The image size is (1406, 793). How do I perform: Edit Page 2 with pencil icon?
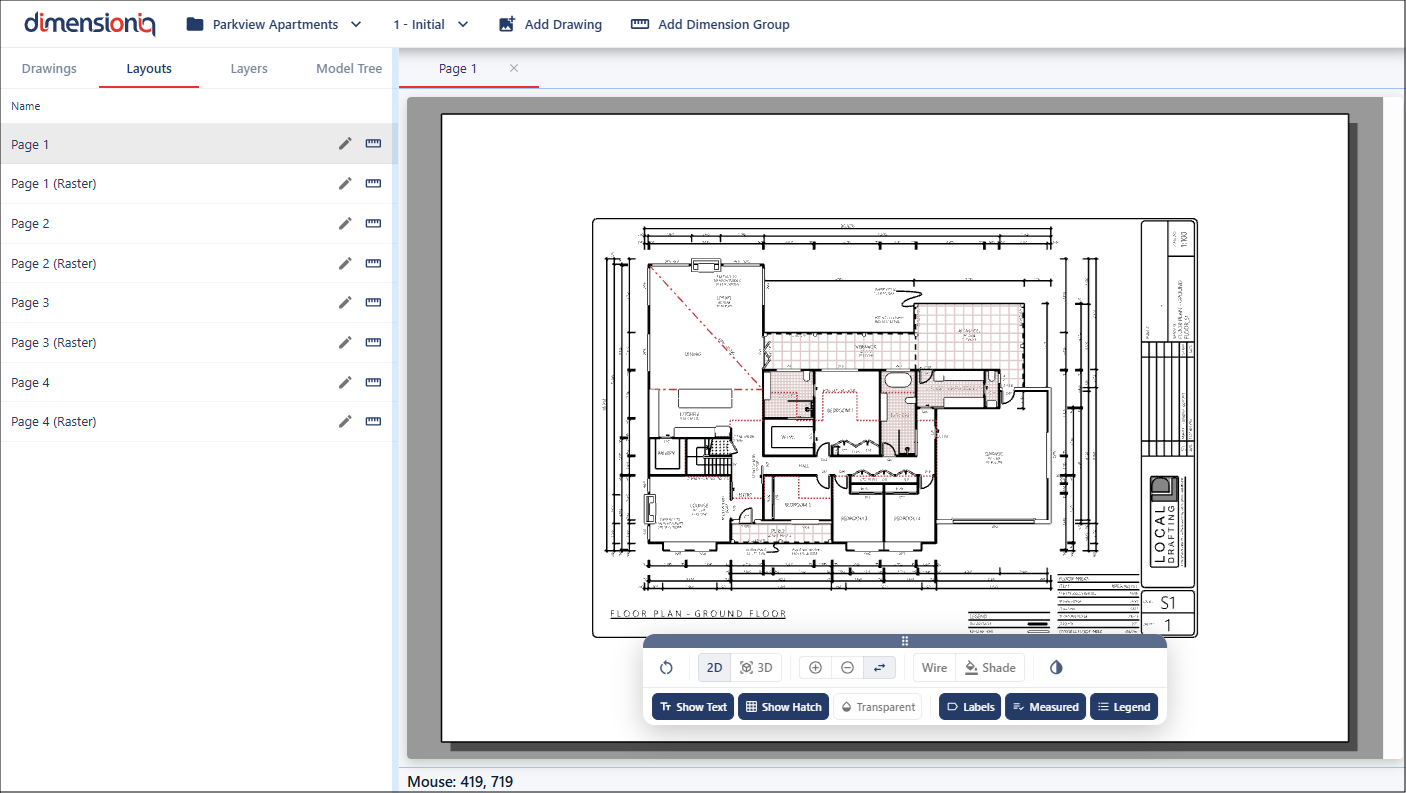tap(345, 224)
